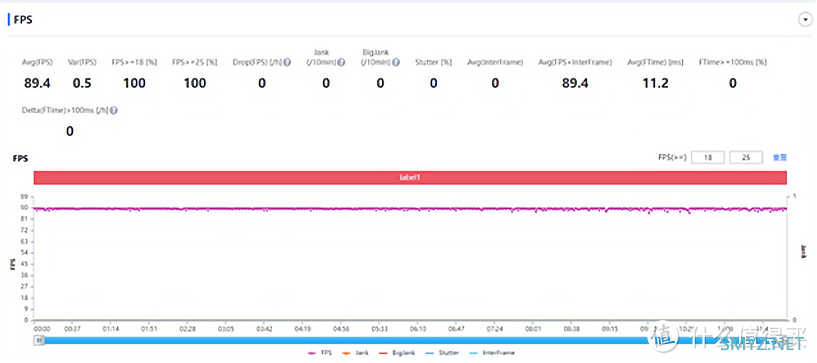Select the red label1 bar
This screenshot has height=363, width=817.
tap(410, 178)
